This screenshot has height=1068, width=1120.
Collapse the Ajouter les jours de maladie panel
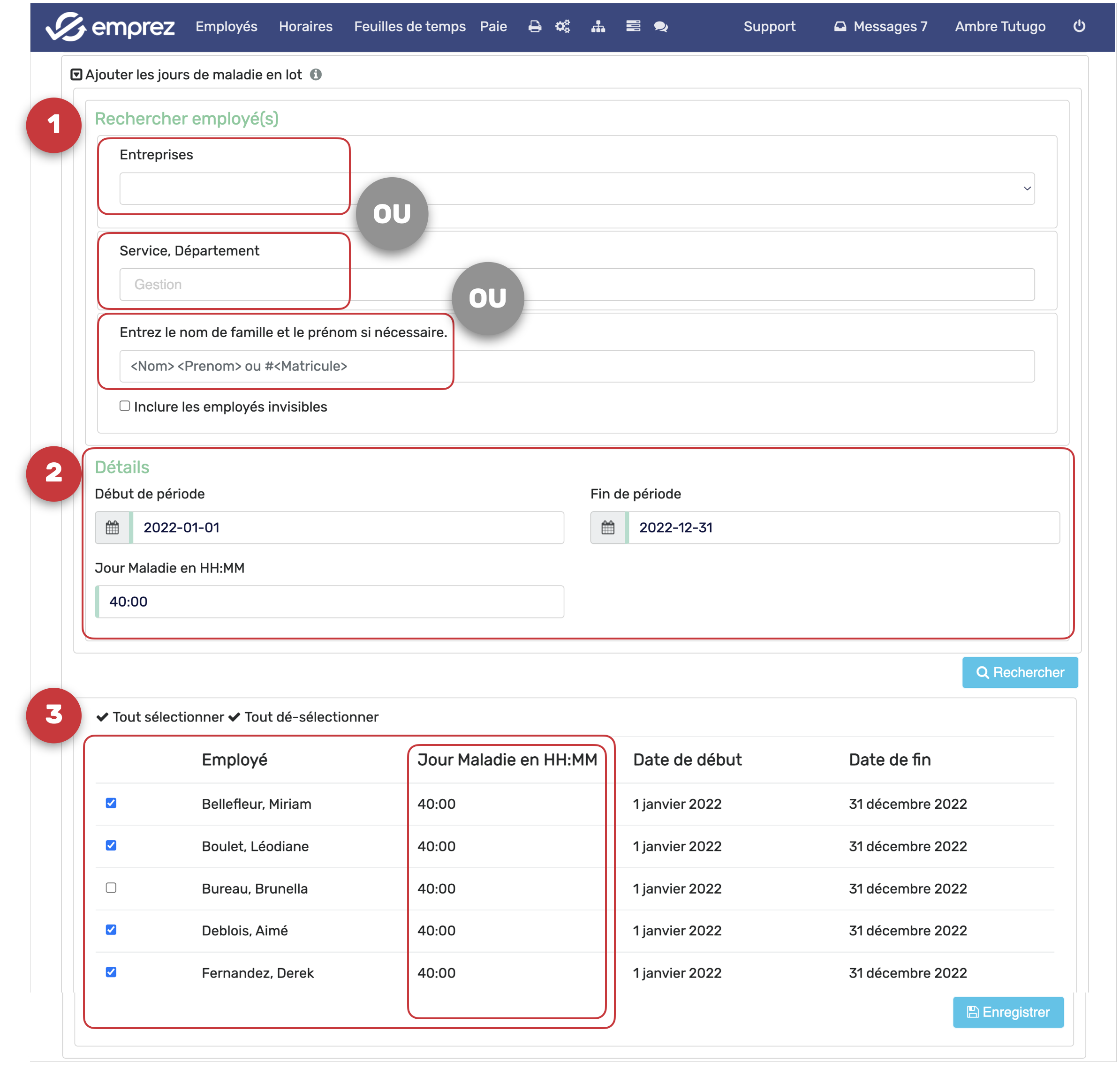click(76, 75)
